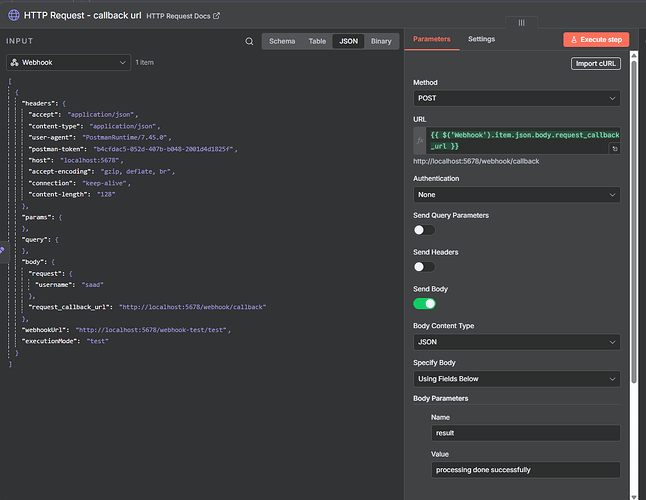Enable the Send Query Parameters toggle
Viewport: 646px width, 500px height.
tap(424, 230)
